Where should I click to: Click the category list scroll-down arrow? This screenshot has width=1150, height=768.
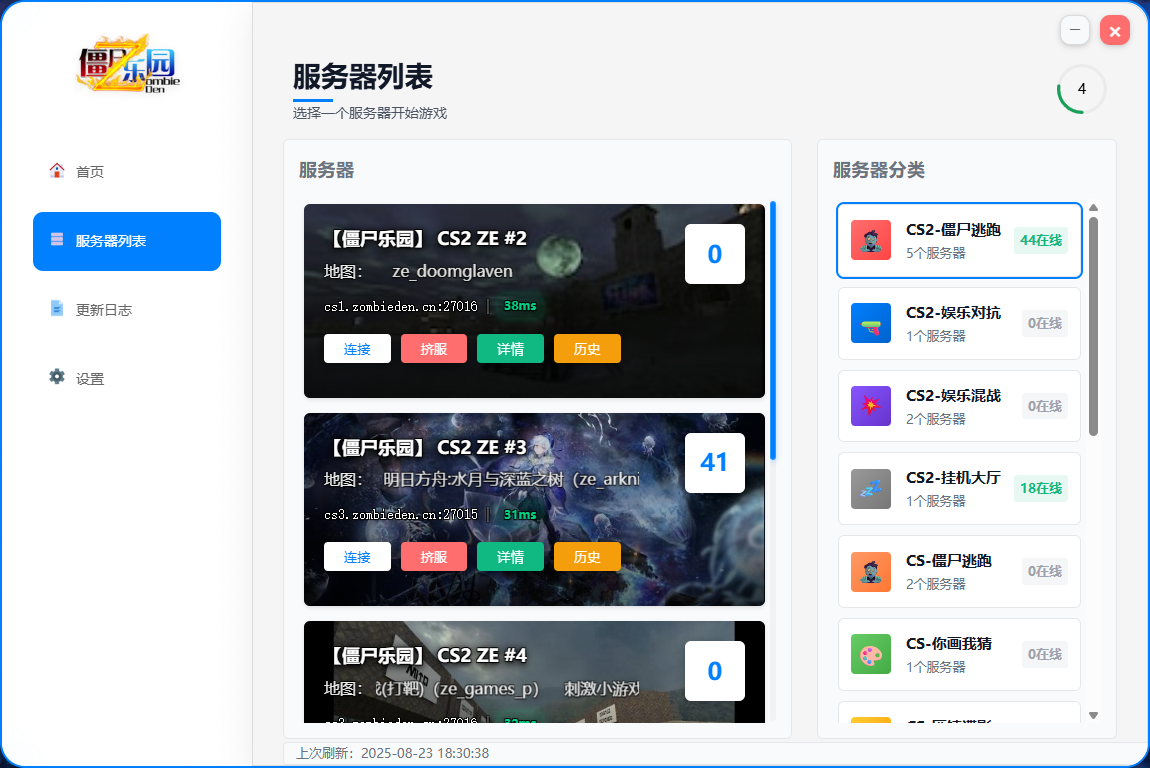[1094, 715]
